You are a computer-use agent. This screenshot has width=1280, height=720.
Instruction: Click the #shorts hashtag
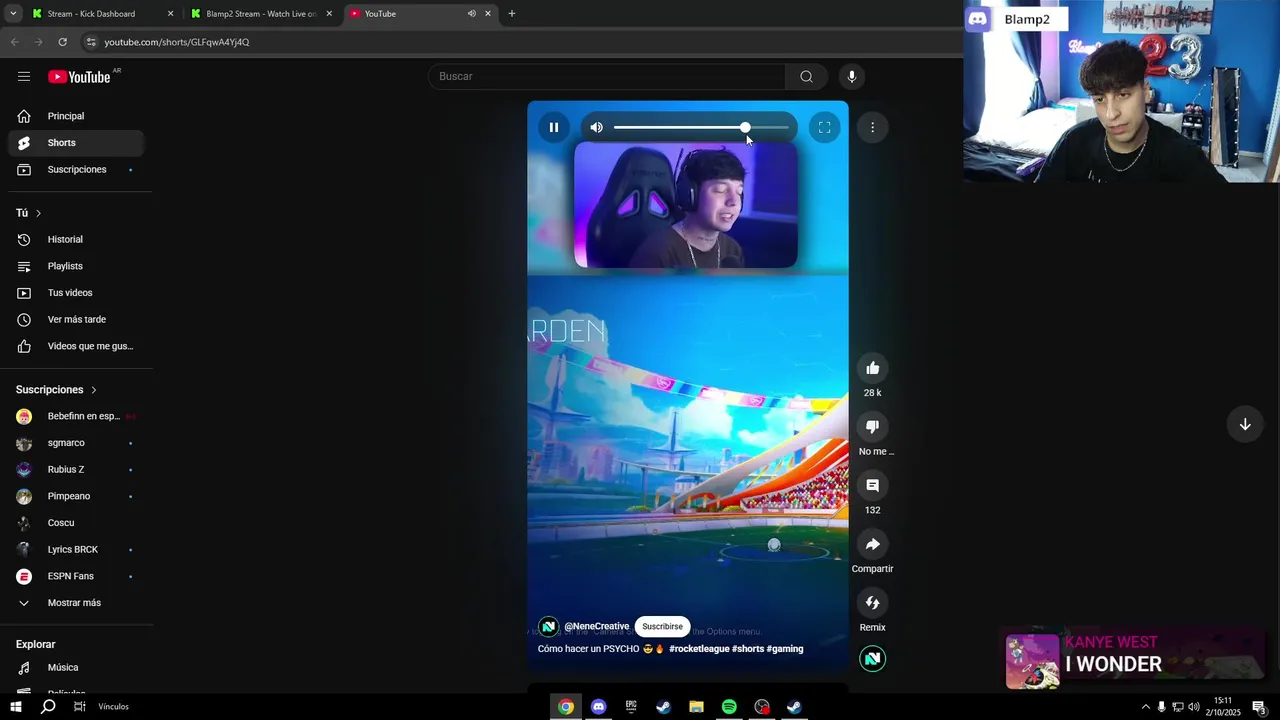pyautogui.click(x=748, y=649)
